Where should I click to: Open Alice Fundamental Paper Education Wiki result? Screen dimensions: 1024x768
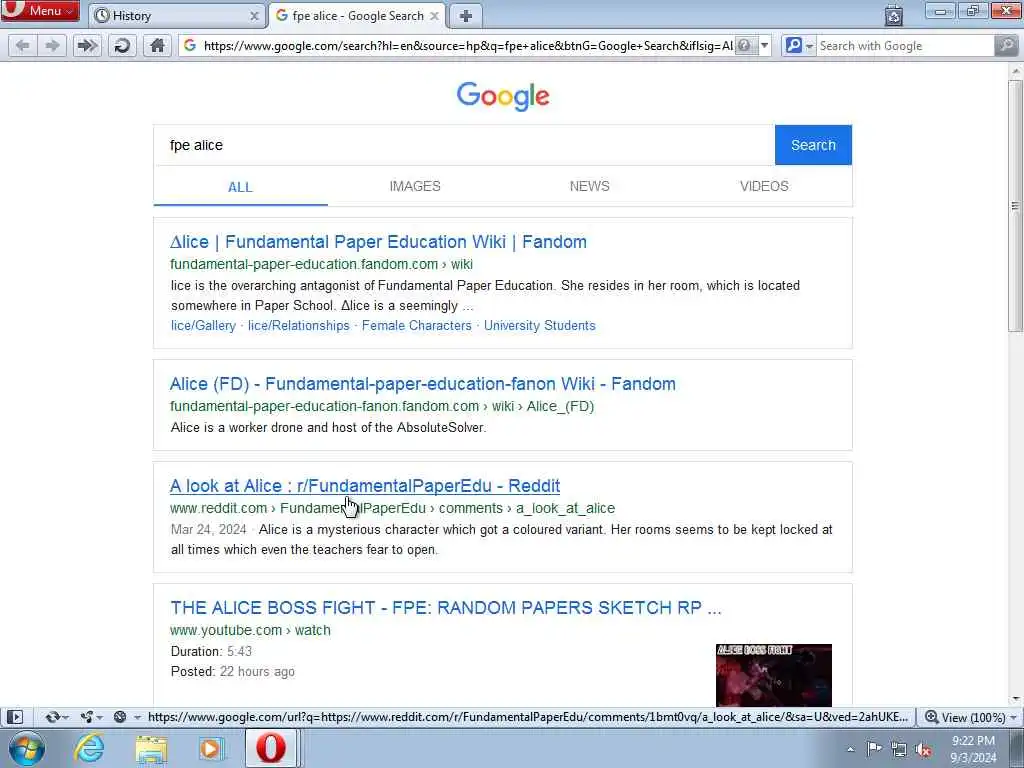click(x=378, y=242)
